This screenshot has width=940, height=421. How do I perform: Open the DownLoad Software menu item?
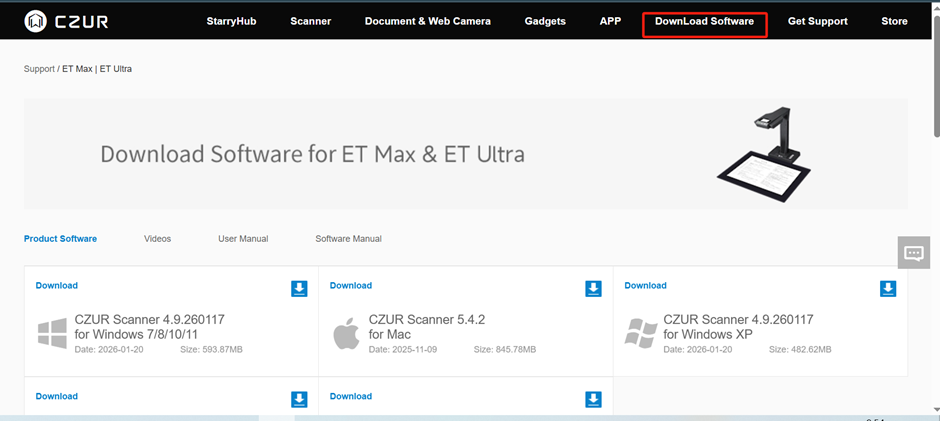(x=704, y=21)
